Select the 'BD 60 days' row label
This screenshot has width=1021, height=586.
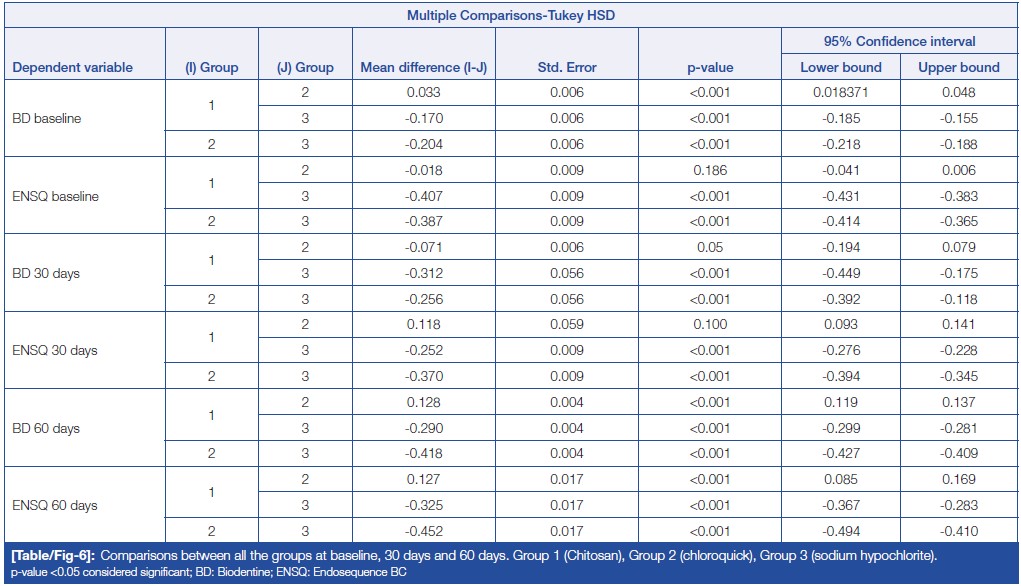[45, 429]
